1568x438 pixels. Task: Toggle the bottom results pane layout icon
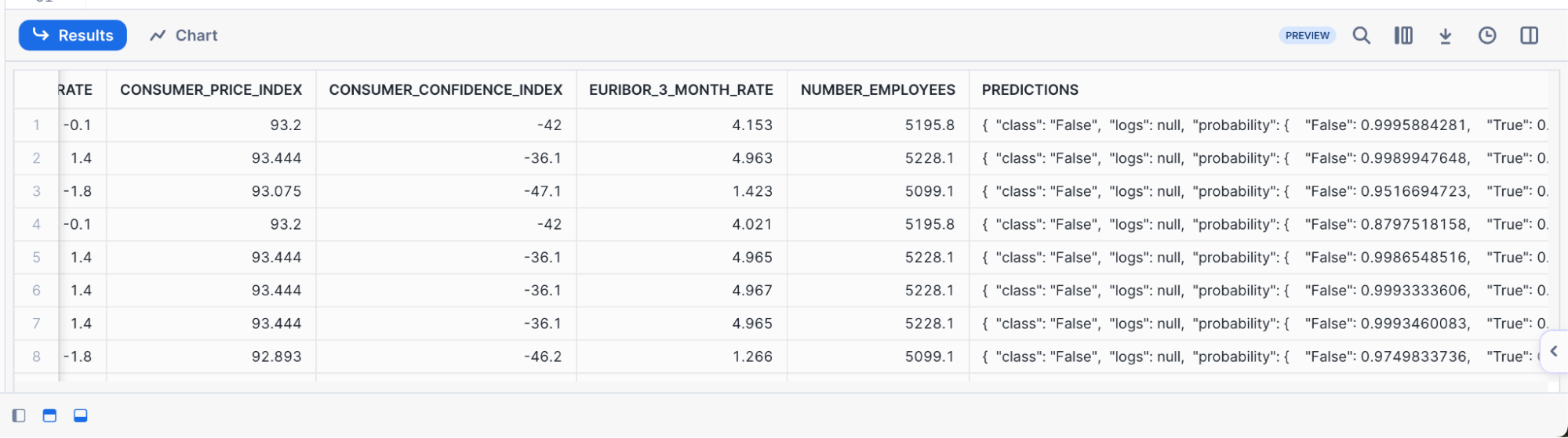click(80, 415)
